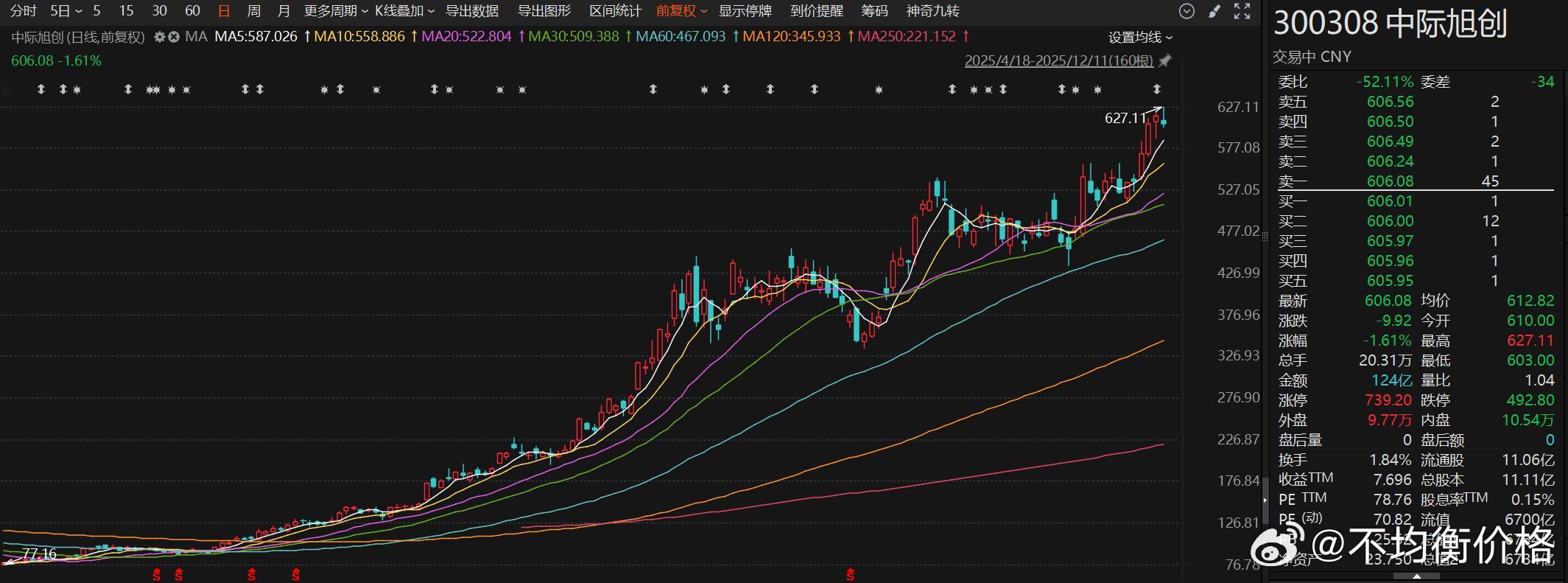The width and height of the screenshot is (1568, 583).
Task: Click the 77.16 low price label on chart
Action: [x=39, y=554]
